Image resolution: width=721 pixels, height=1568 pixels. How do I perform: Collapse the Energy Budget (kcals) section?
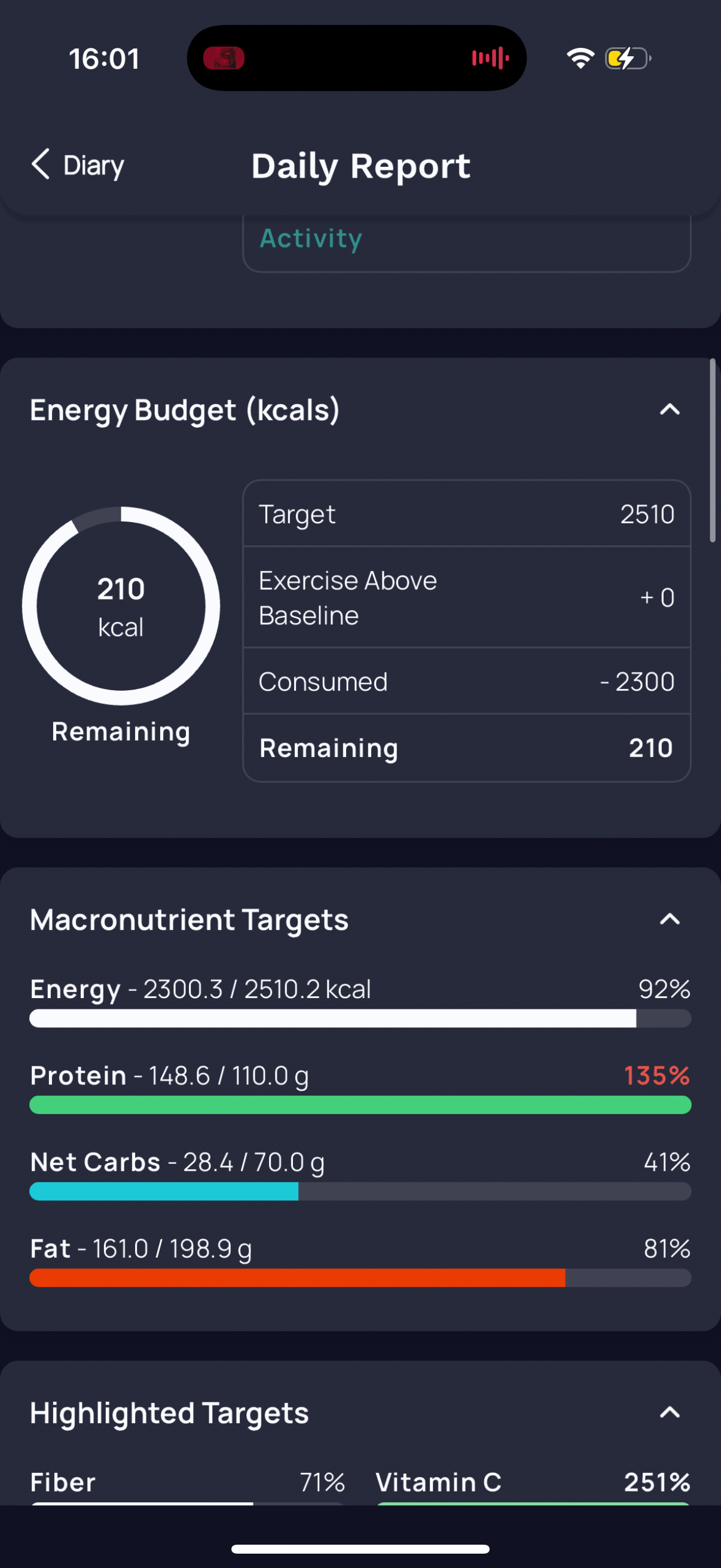[x=669, y=410]
